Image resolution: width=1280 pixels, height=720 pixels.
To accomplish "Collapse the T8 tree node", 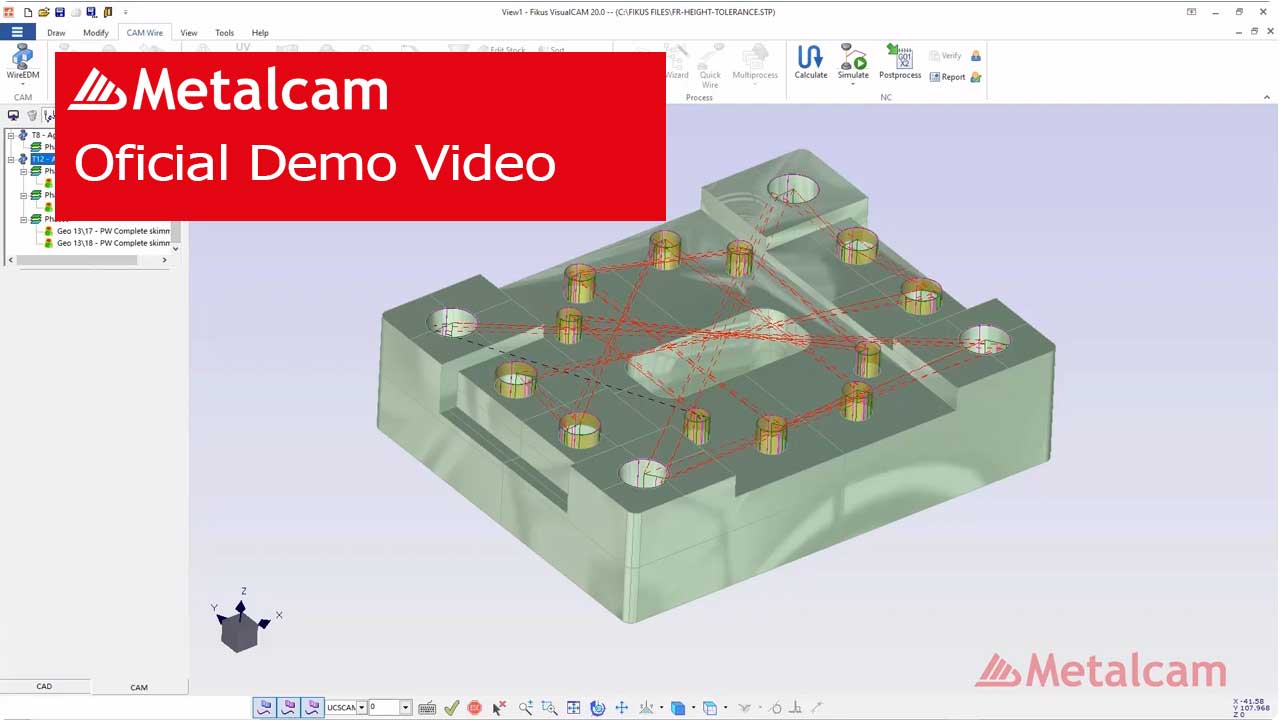I will coord(11,135).
